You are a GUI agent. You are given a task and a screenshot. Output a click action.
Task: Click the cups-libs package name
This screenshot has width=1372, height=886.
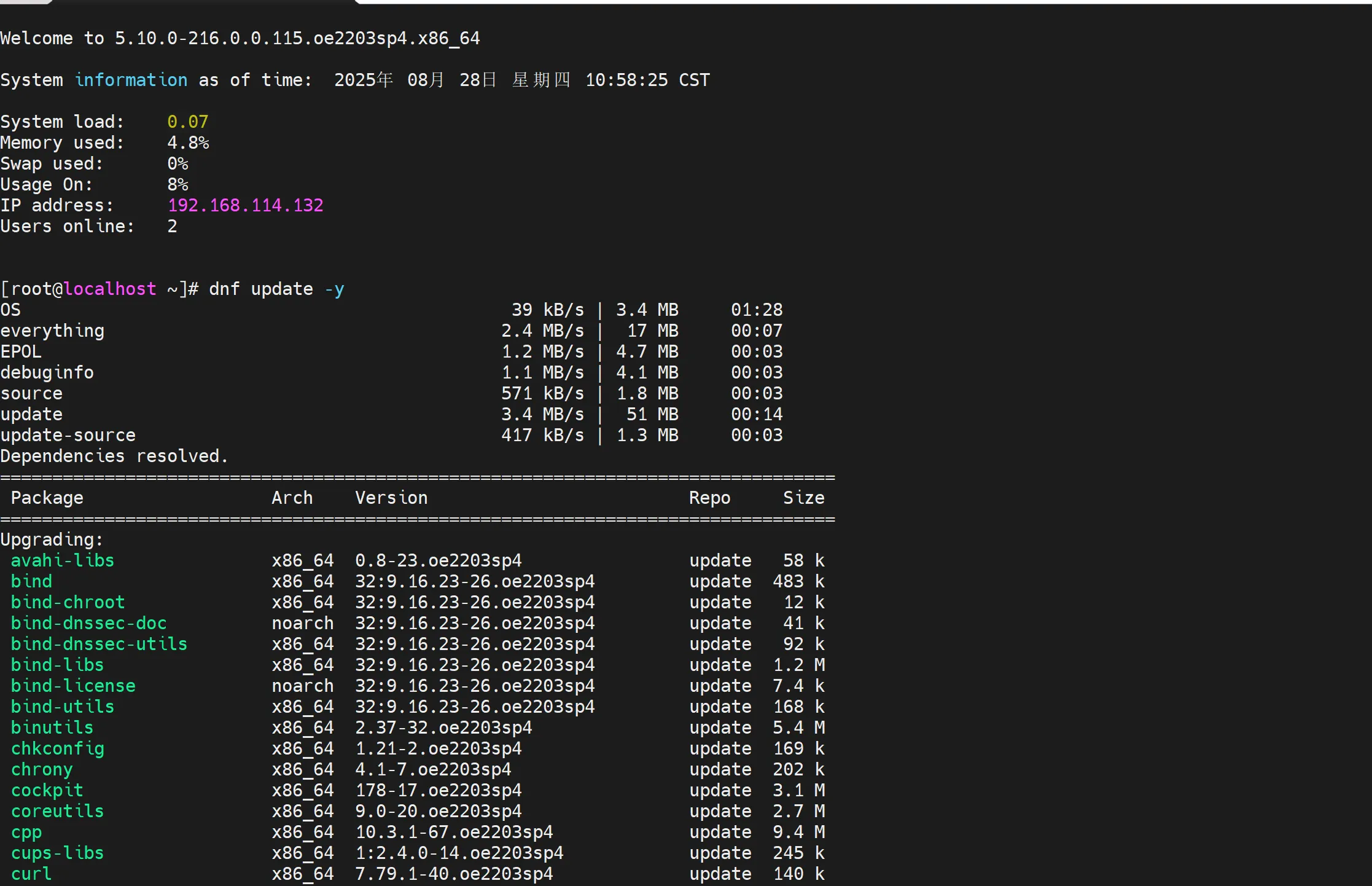[x=58, y=853]
